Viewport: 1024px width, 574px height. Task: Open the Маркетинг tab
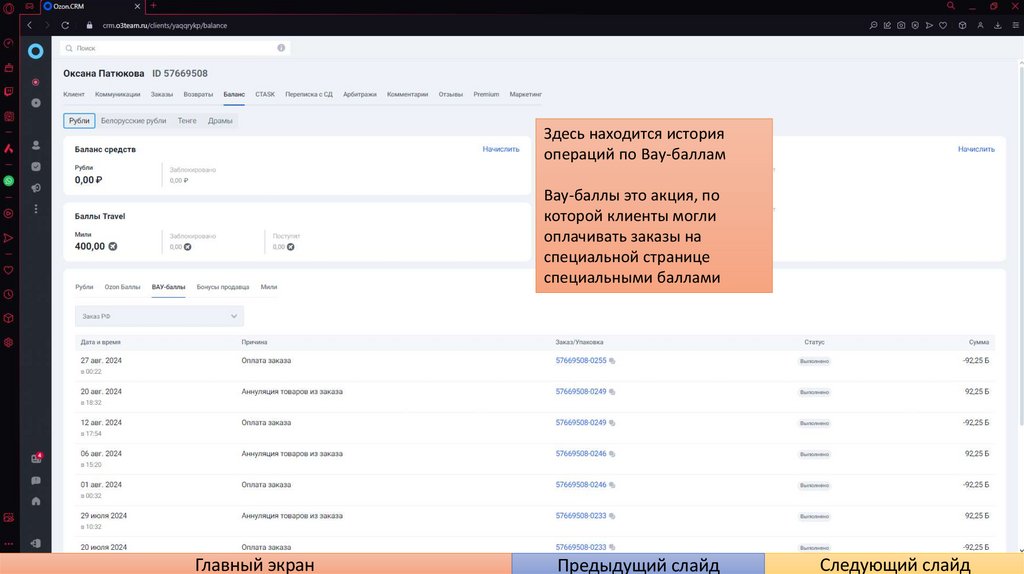(x=526, y=94)
